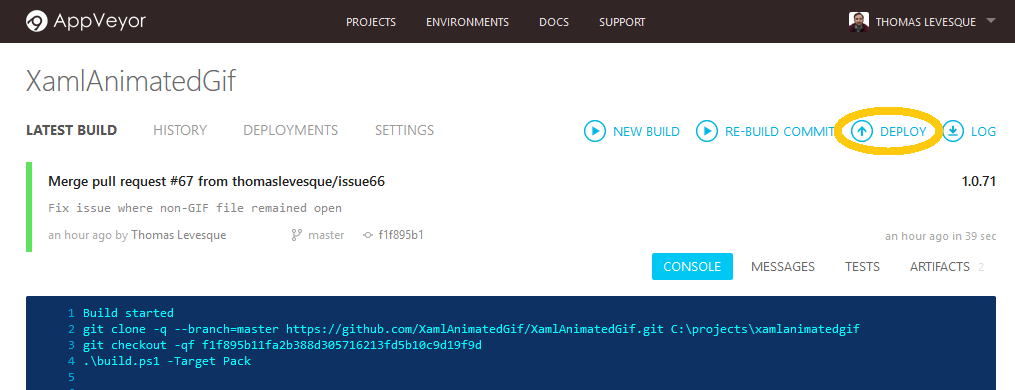The height and width of the screenshot is (390, 1015).
Task: Expand the user account dropdown arrow
Action: tap(990, 21)
